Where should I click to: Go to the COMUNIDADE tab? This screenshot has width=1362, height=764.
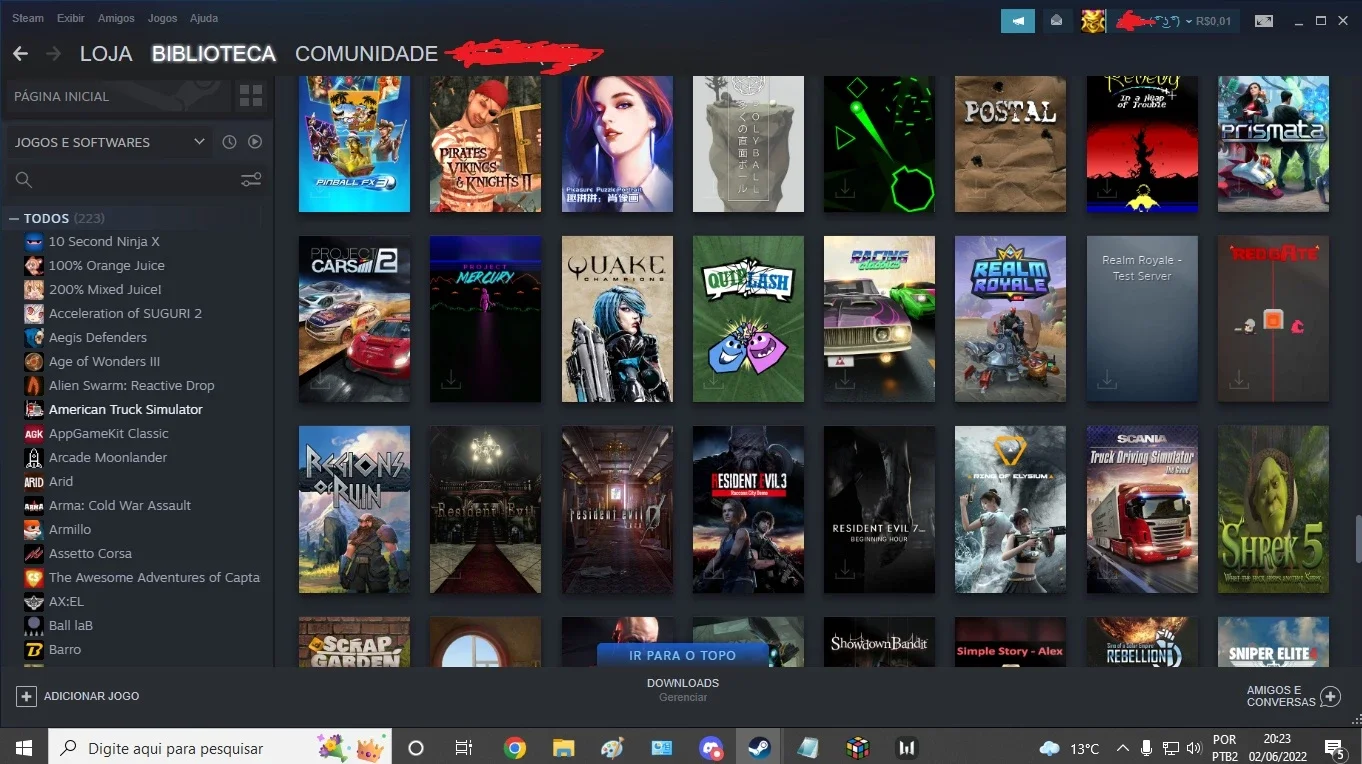click(x=366, y=54)
